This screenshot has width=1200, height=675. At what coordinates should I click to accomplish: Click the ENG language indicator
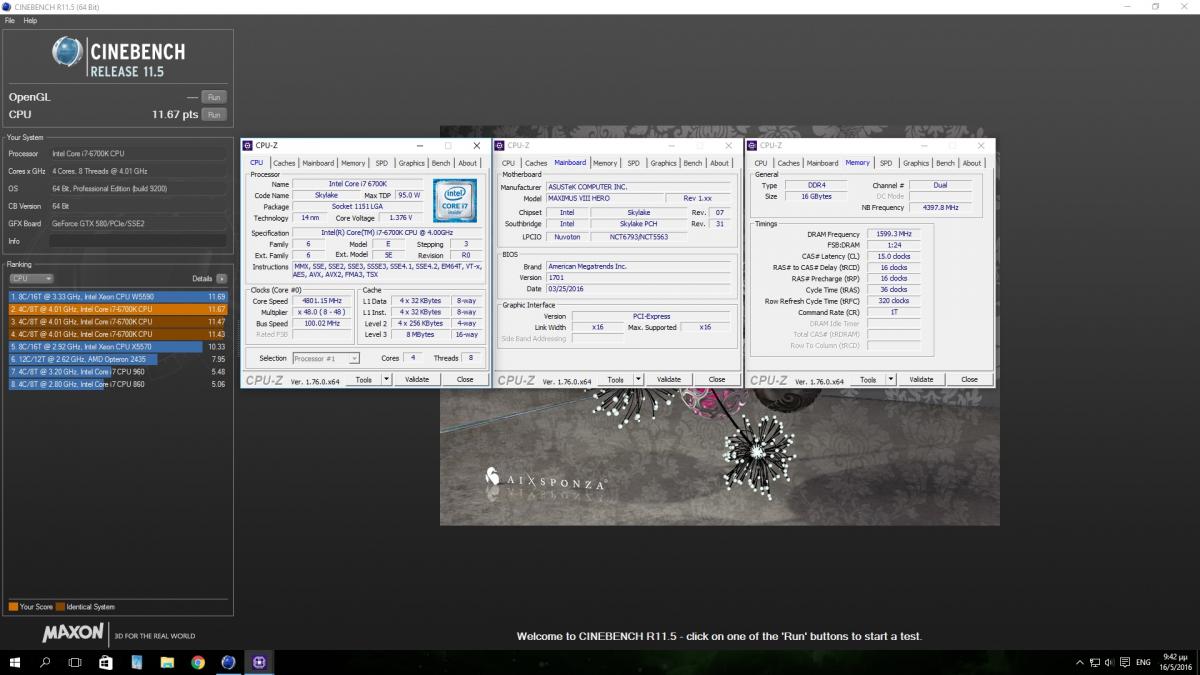click(x=1143, y=662)
